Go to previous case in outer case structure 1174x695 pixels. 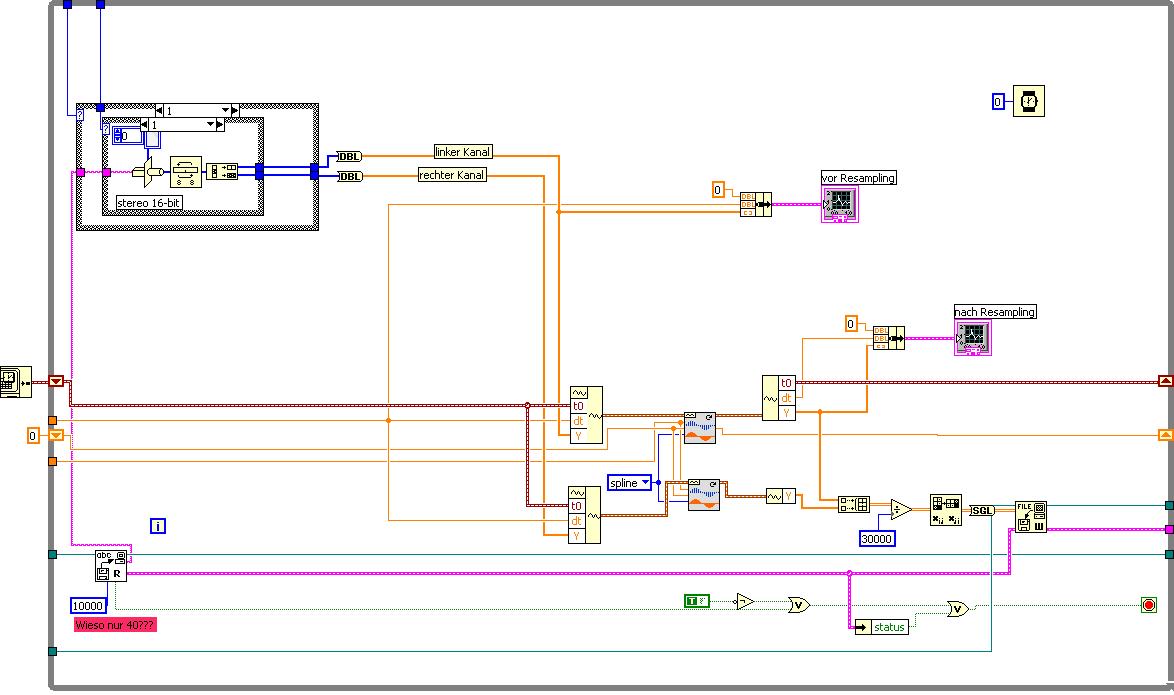[159, 110]
